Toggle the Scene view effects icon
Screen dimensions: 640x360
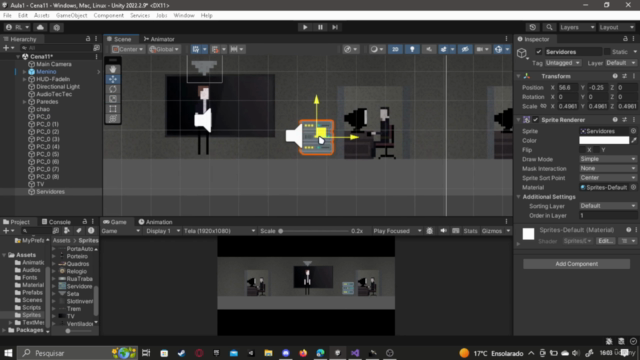coord(444,49)
